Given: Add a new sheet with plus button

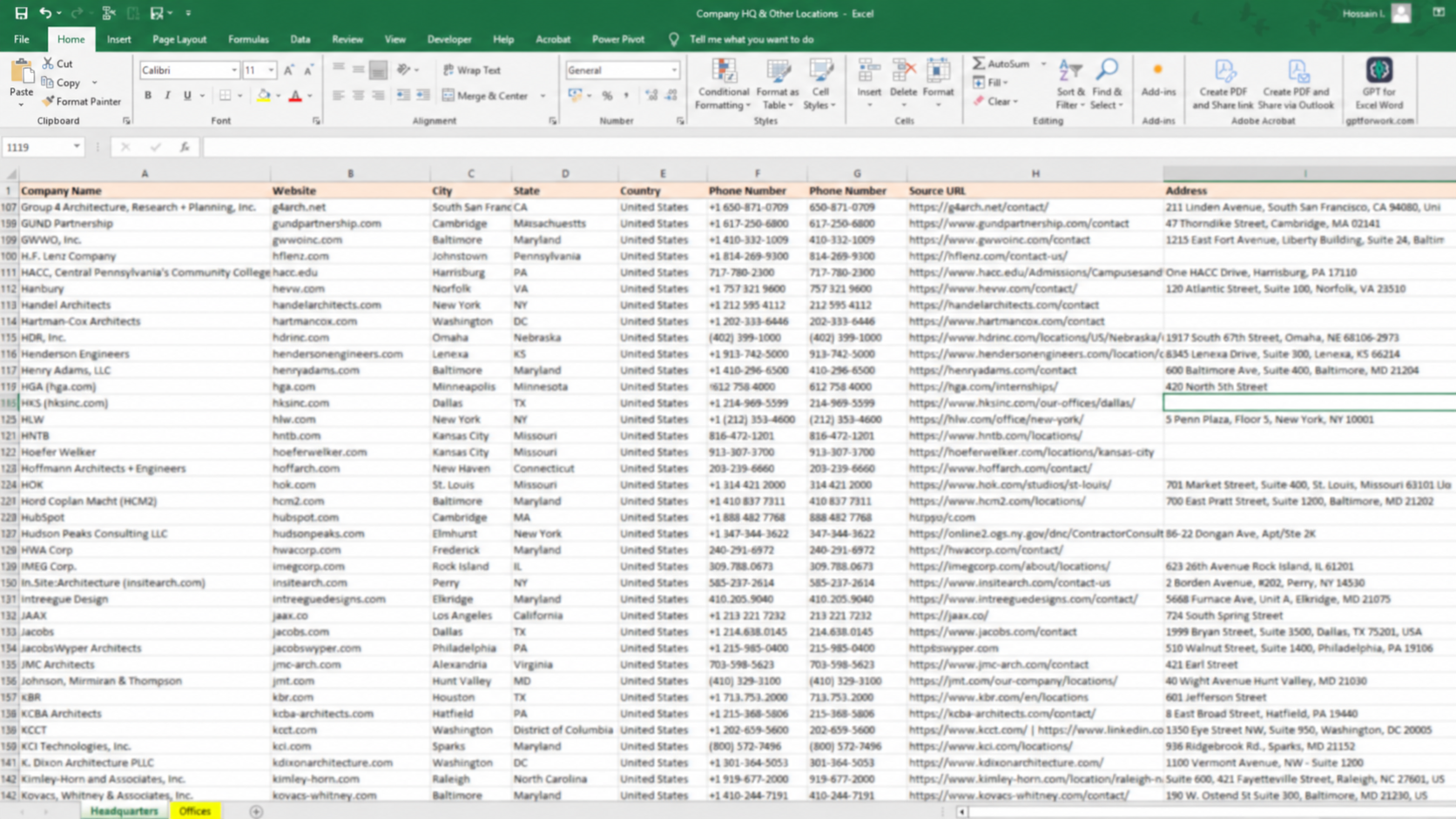Looking at the screenshot, I should (256, 811).
